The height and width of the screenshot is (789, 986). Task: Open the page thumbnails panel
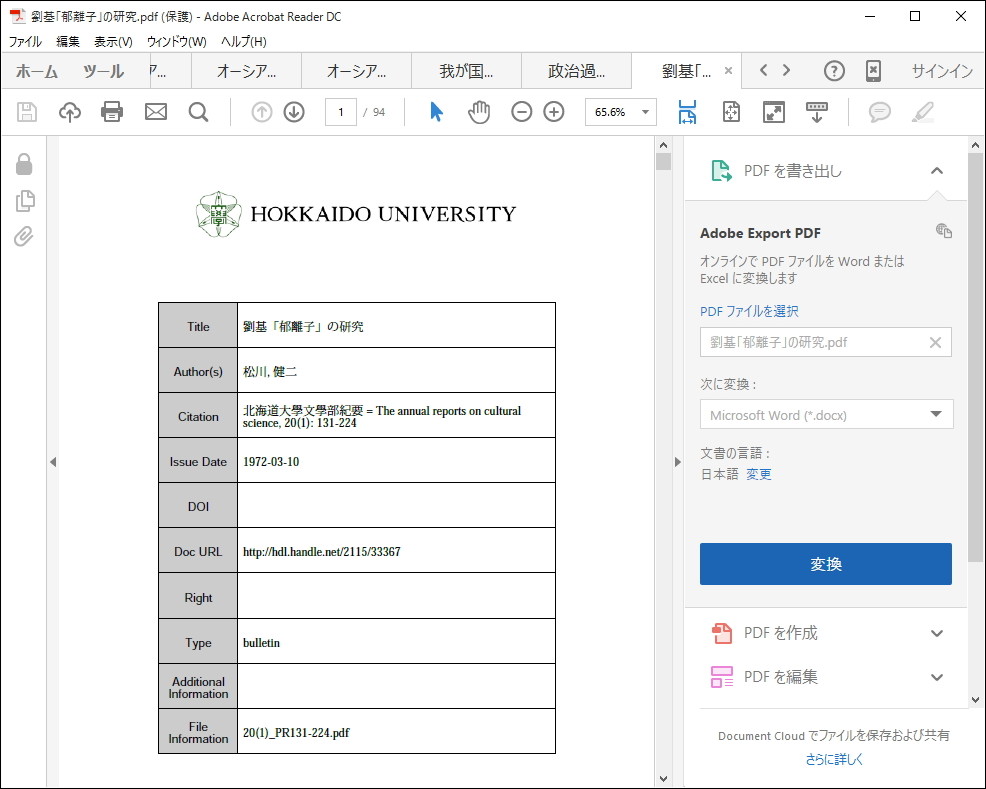pyautogui.click(x=24, y=201)
